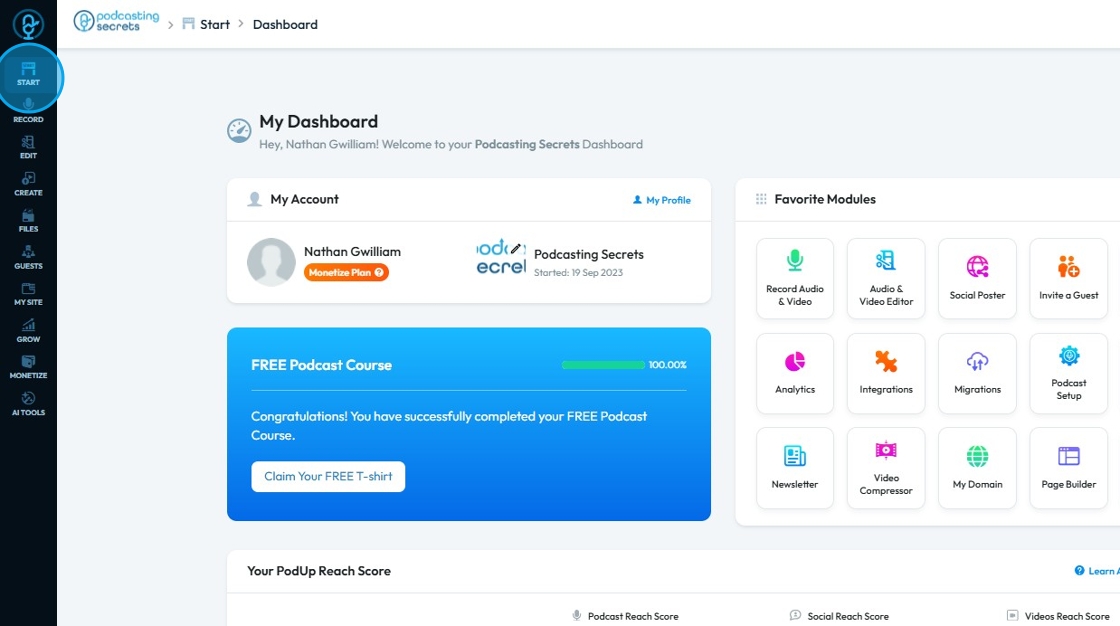Viewport: 1120px width, 626px height.
Task: Open the Files section in the sidebar
Action: [x=28, y=221]
